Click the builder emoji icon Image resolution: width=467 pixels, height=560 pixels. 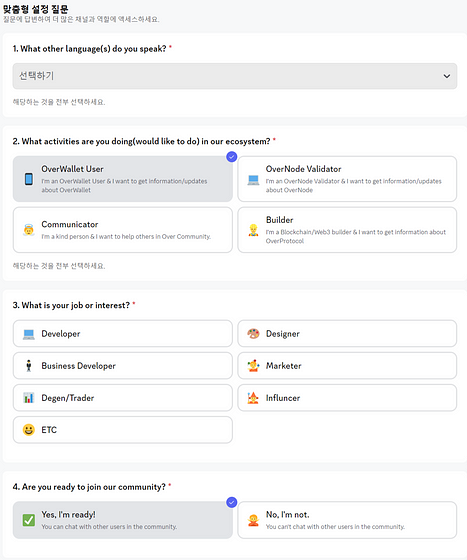(253, 230)
